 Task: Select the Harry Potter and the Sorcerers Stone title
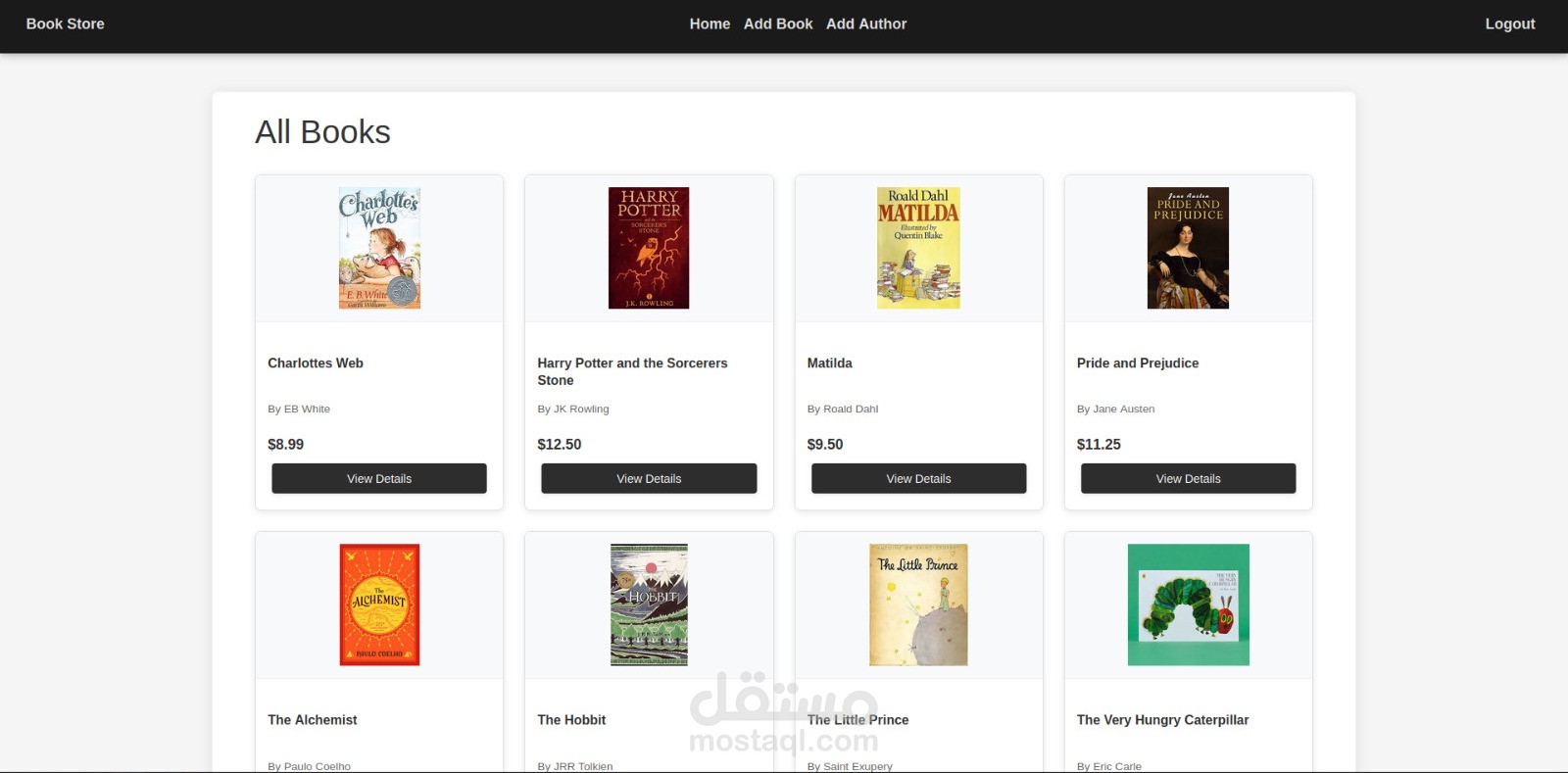point(632,371)
